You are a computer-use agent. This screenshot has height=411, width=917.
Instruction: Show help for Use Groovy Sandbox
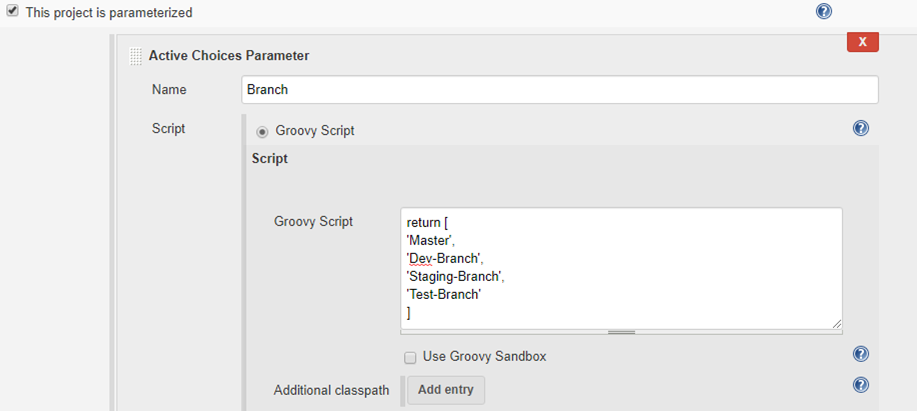860,355
